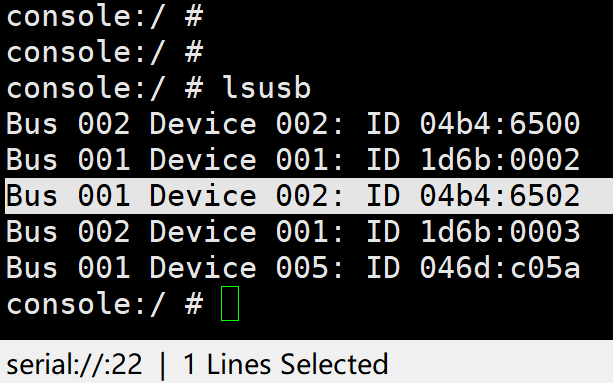
Task: Click 'Bus 002' on the first output line
Action: click(x=68, y=123)
